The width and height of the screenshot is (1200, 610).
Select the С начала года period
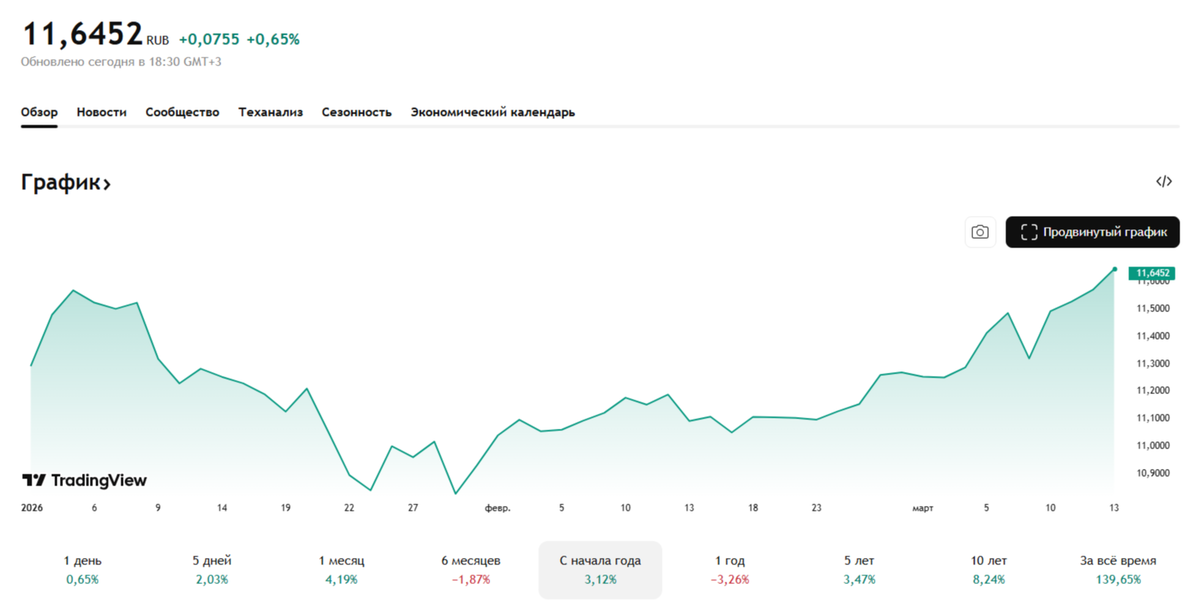(x=600, y=570)
